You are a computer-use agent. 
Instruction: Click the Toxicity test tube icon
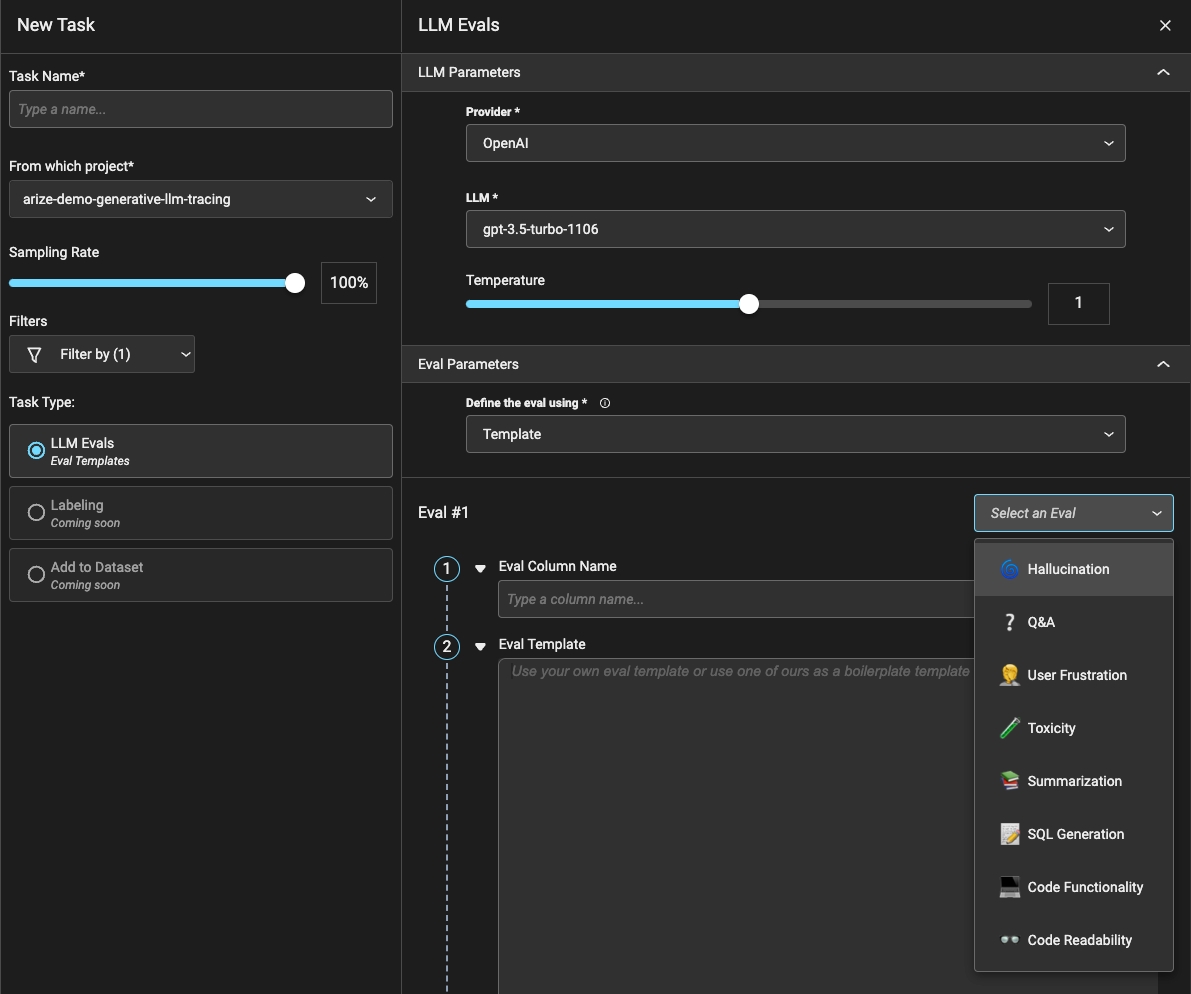pos(1009,728)
